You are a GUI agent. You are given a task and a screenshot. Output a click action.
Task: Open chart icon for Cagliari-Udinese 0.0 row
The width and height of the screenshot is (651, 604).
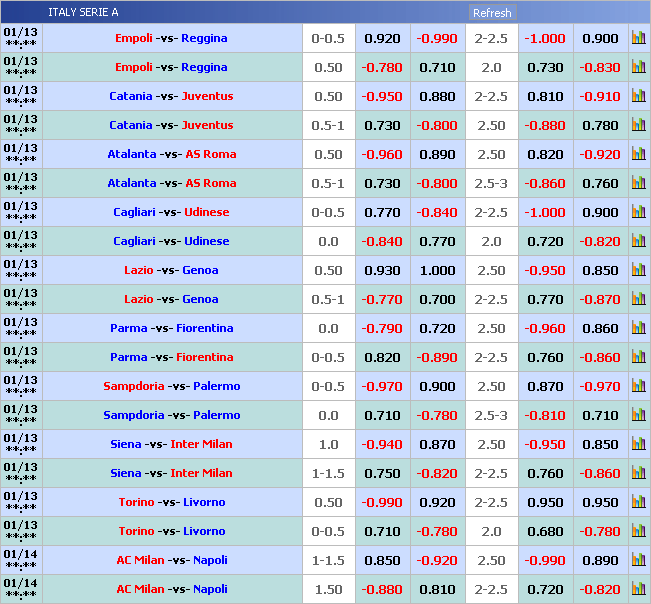click(638, 241)
